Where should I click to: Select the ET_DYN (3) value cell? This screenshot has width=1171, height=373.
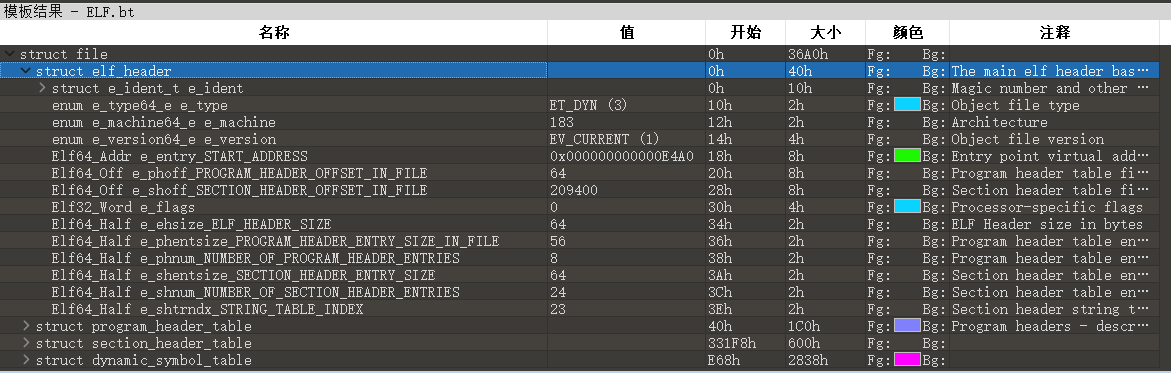(x=627, y=105)
